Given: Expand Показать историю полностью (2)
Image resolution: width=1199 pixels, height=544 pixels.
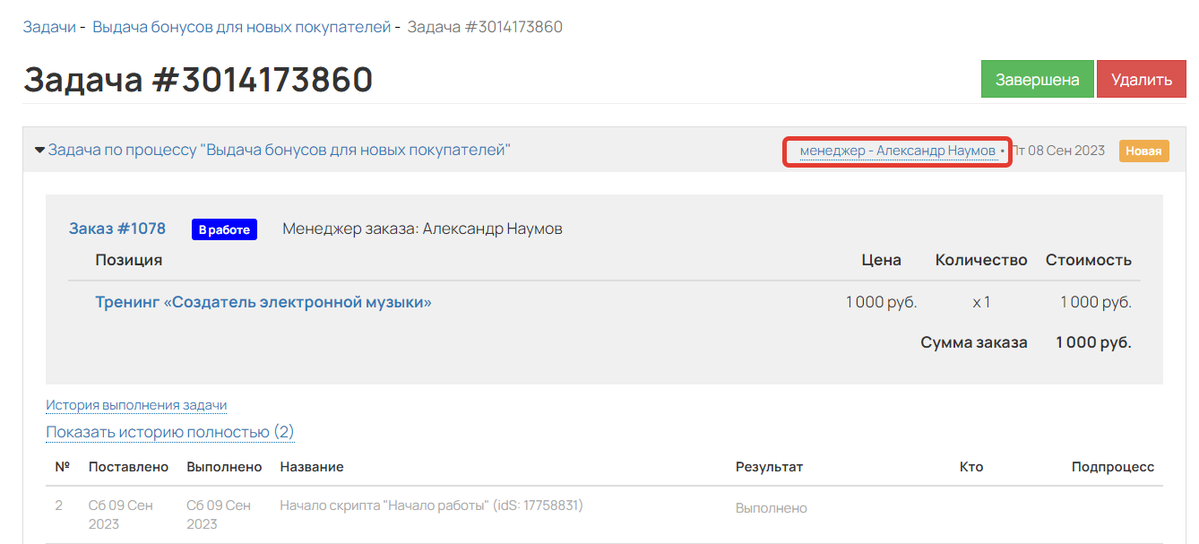Looking at the screenshot, I should point(170,432).
